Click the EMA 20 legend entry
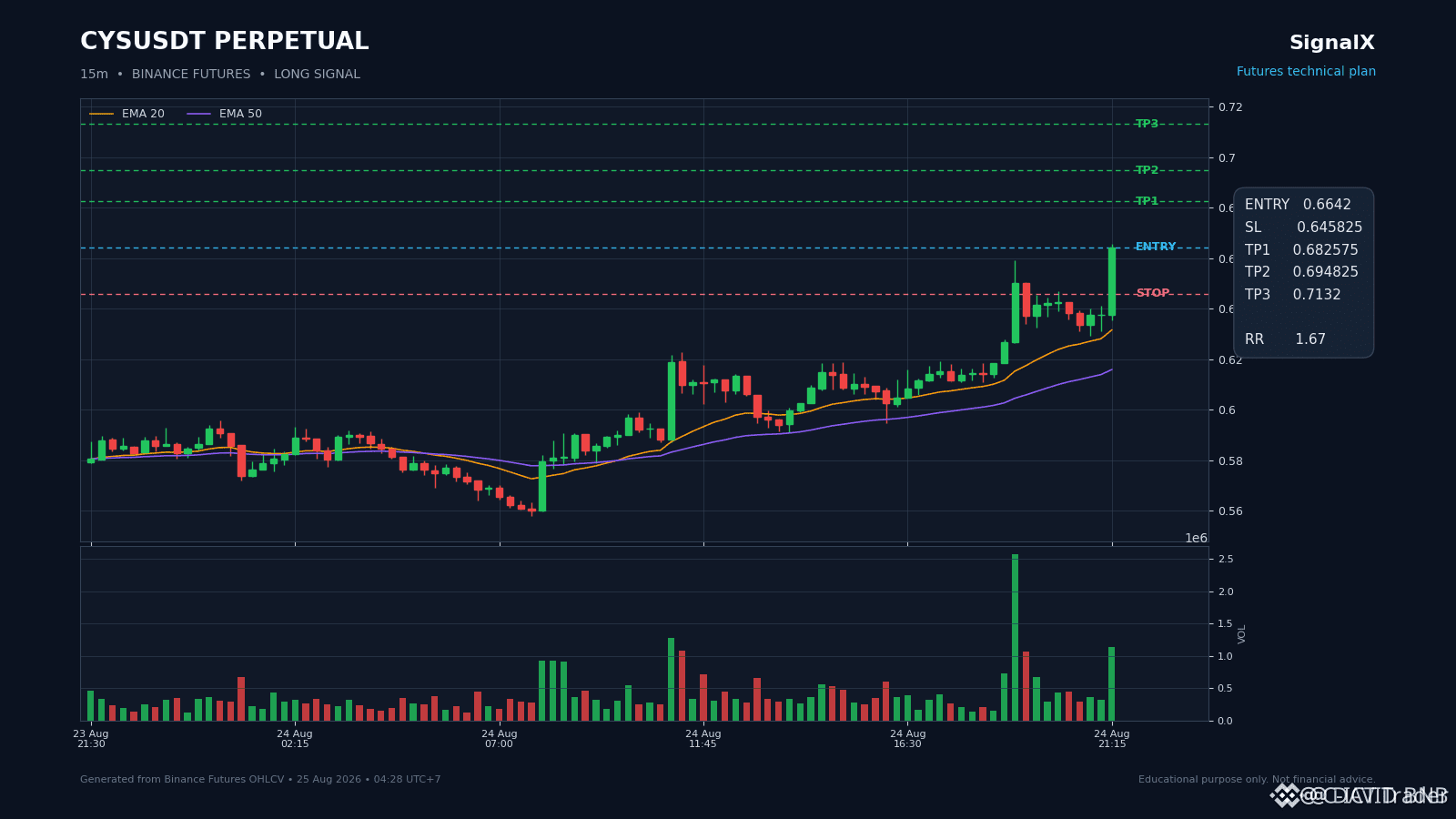1456x819 pixels. pyautogui.click(x=127, y=114)
